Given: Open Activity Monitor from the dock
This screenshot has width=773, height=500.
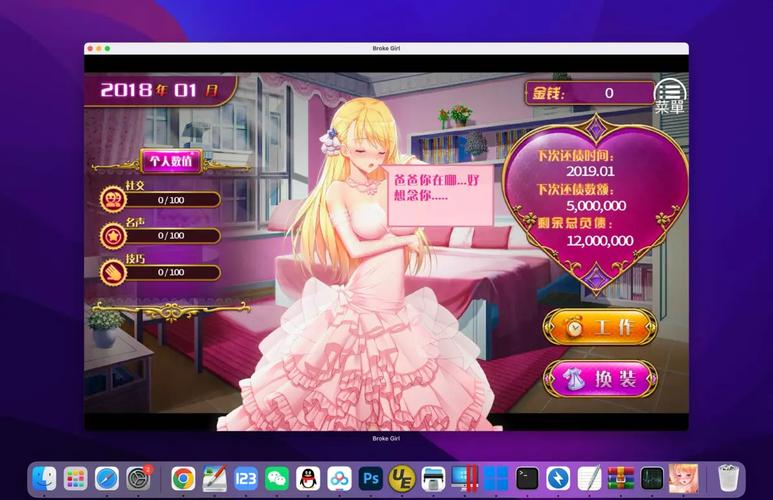Looking at the screenshot, I should coord(652,479).
